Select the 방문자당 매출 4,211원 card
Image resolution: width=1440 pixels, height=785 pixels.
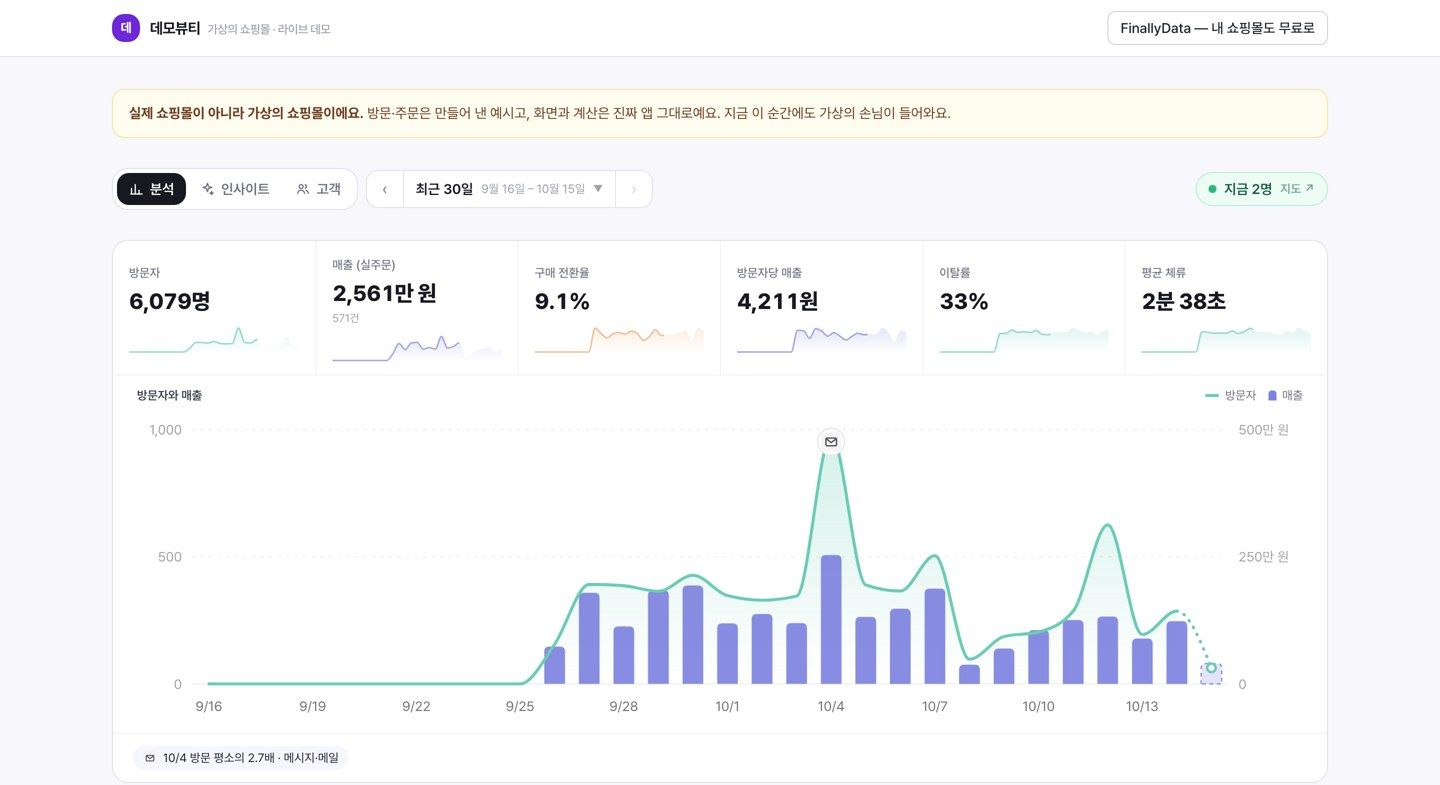click(x=821, y=308)
